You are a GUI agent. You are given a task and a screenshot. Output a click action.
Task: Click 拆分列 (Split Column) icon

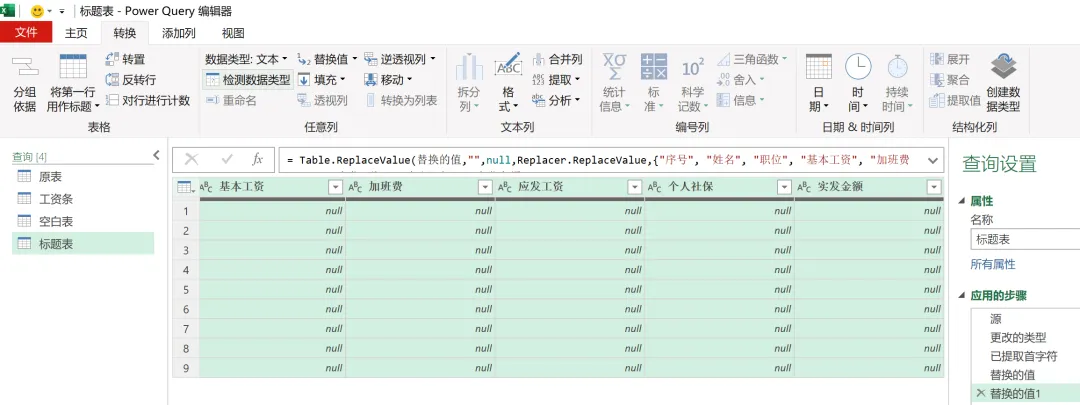469,67
